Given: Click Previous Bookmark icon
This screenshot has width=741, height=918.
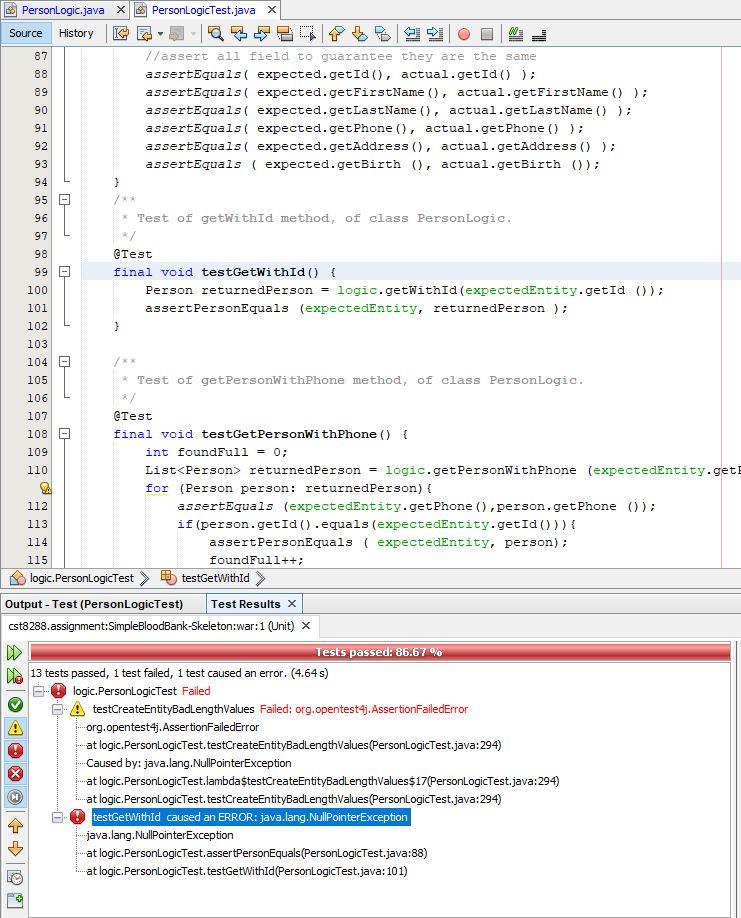Looking at the screenshot, I should [336, 34].
